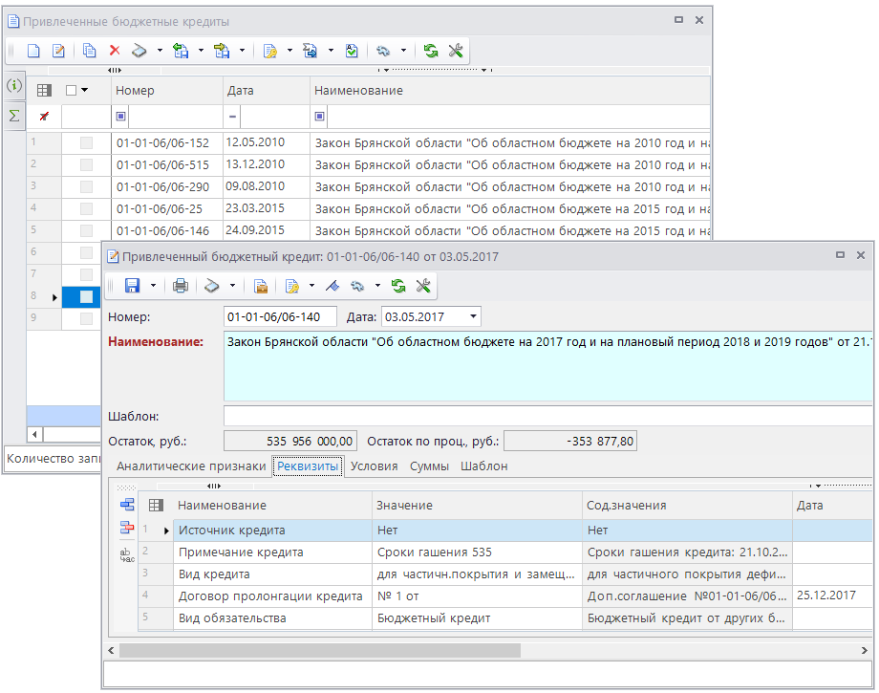Toggle the select-all checkbox in list header
The image size is (879, 693).
71,90
